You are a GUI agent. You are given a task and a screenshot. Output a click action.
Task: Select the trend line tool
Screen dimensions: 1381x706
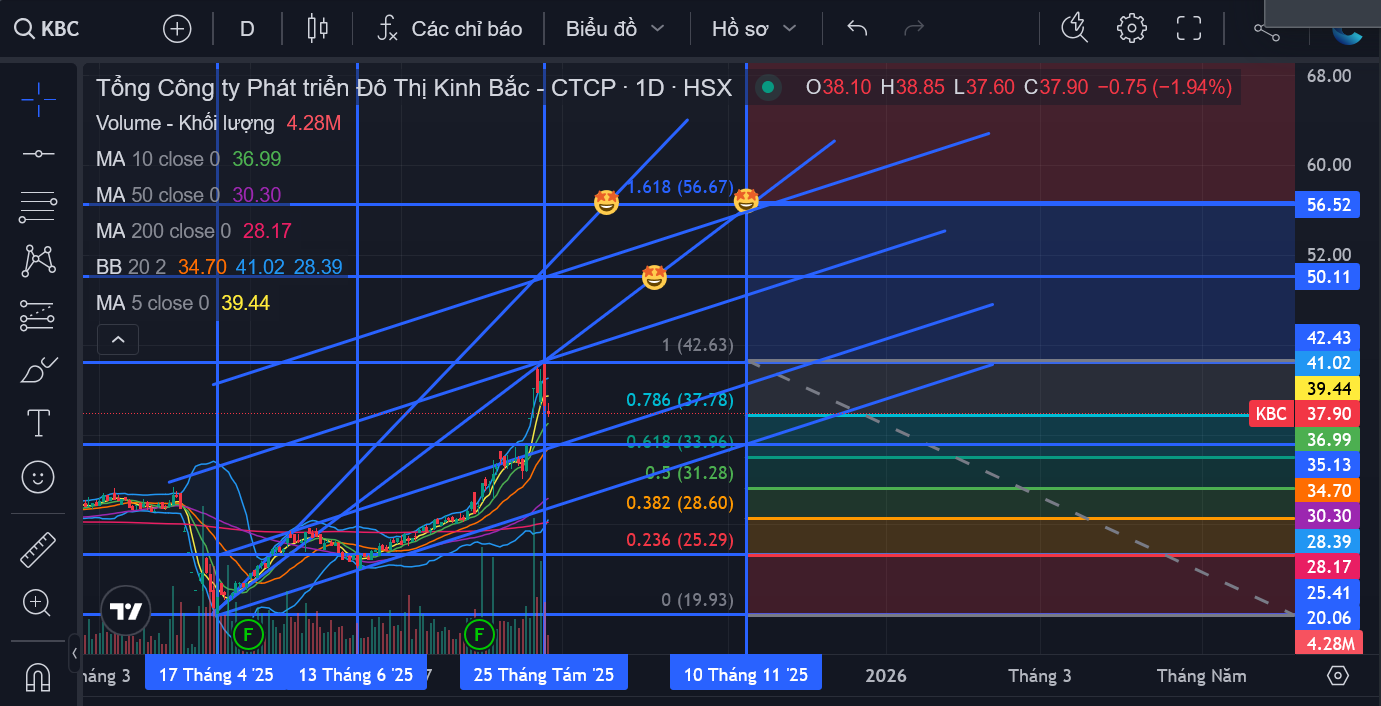coord(38,153)
